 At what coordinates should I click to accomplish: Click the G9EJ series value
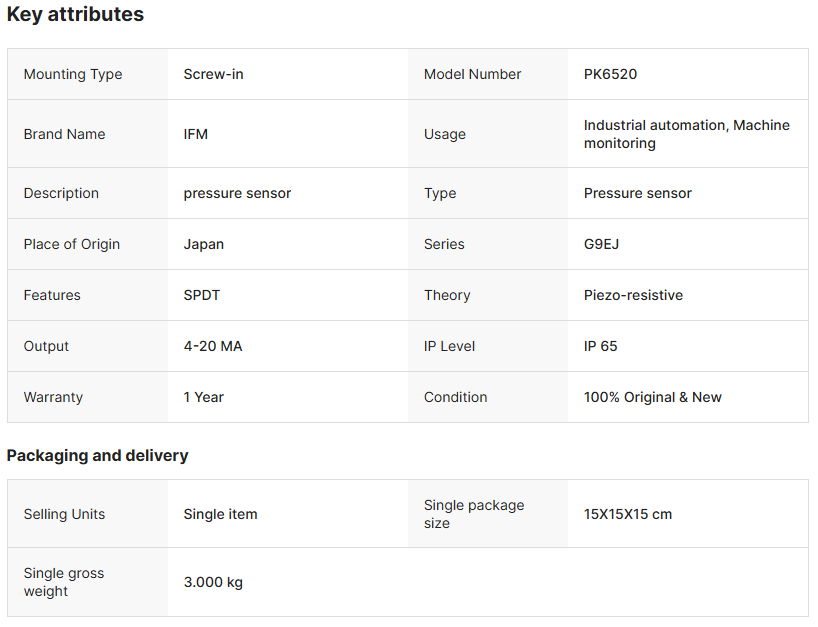pos(601,244)
